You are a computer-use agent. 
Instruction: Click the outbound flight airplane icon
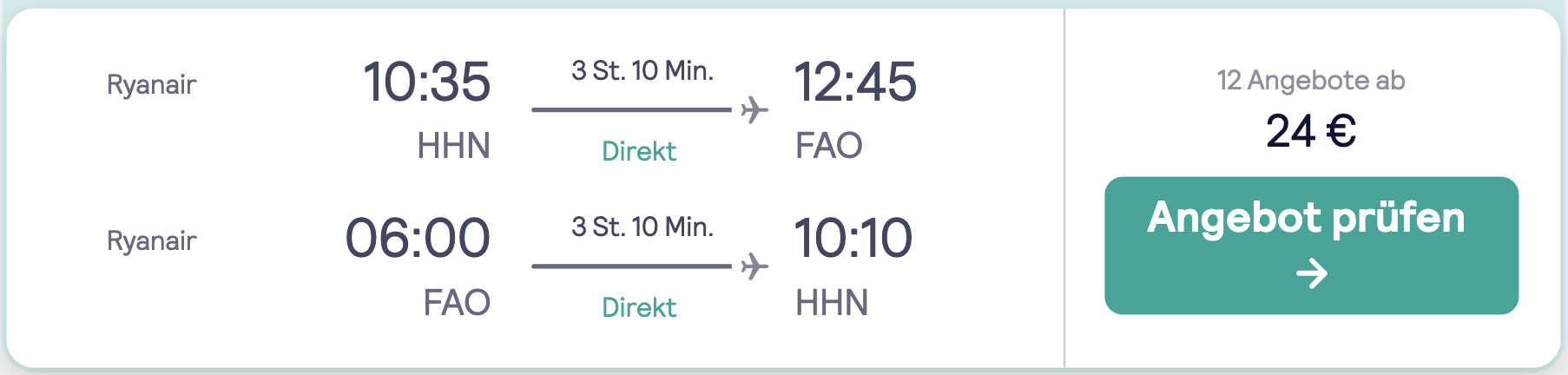click(754, 110)
